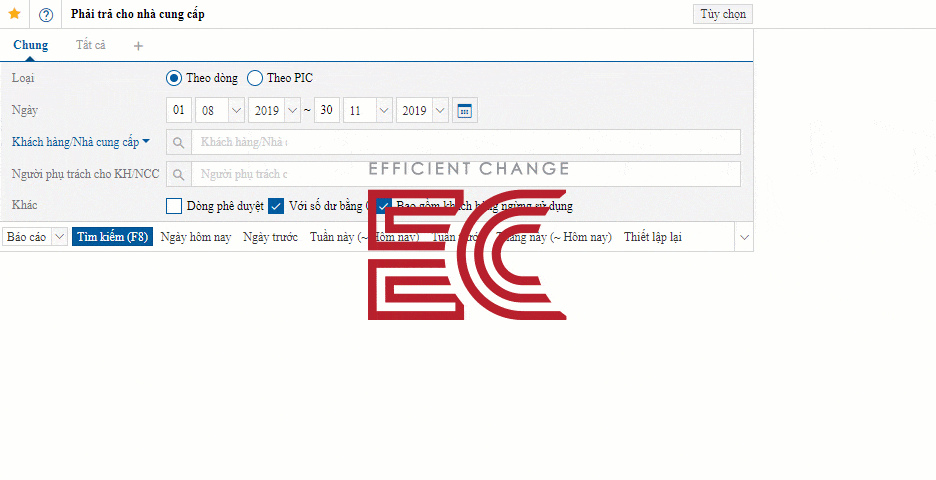Viewport: 936px width, 480px height.
Task: Click the start day field showing 01
Action: click(x=179, y=110)
